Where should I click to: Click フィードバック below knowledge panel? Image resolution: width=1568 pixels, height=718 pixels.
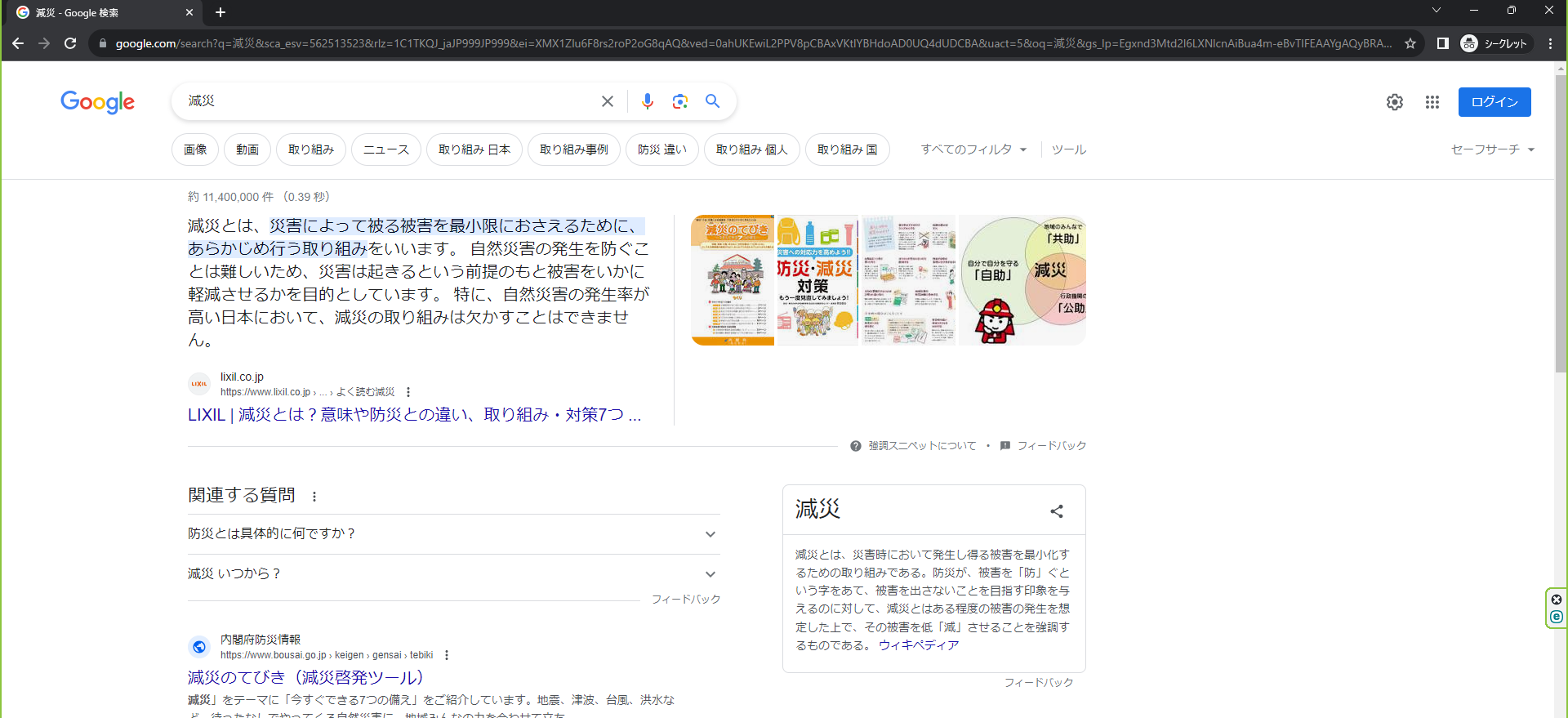click(1039, 683)
